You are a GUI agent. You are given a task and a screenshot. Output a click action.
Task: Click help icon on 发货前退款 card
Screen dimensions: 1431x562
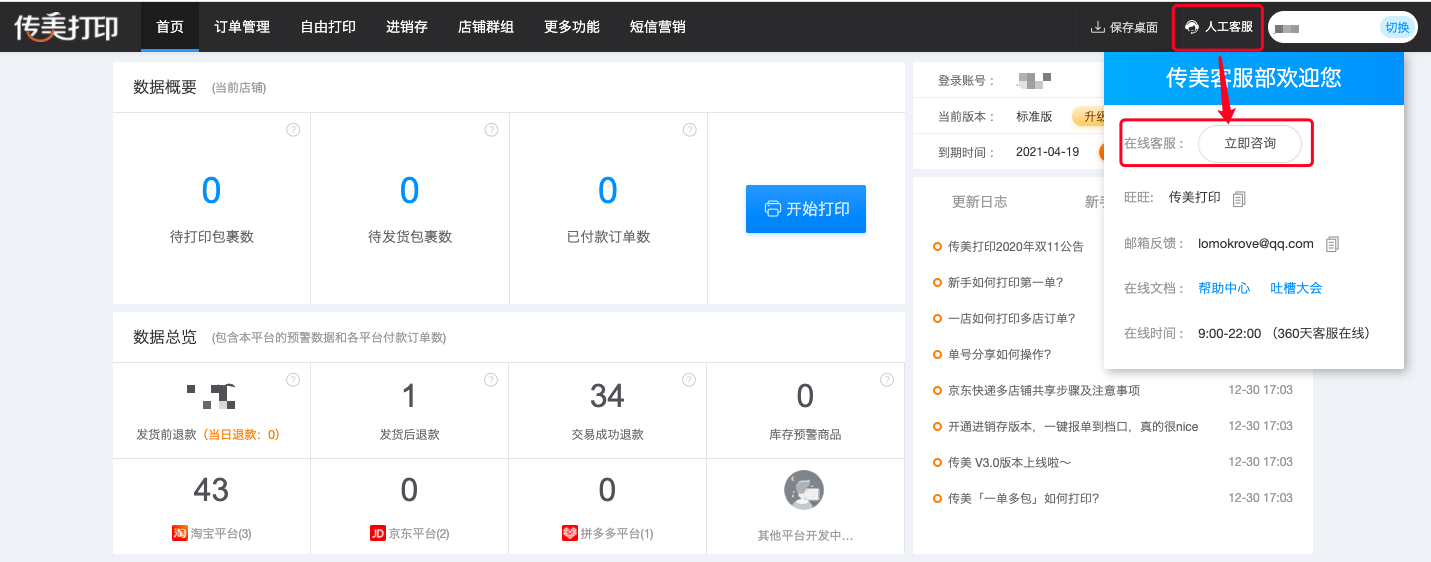click(293, 380)
